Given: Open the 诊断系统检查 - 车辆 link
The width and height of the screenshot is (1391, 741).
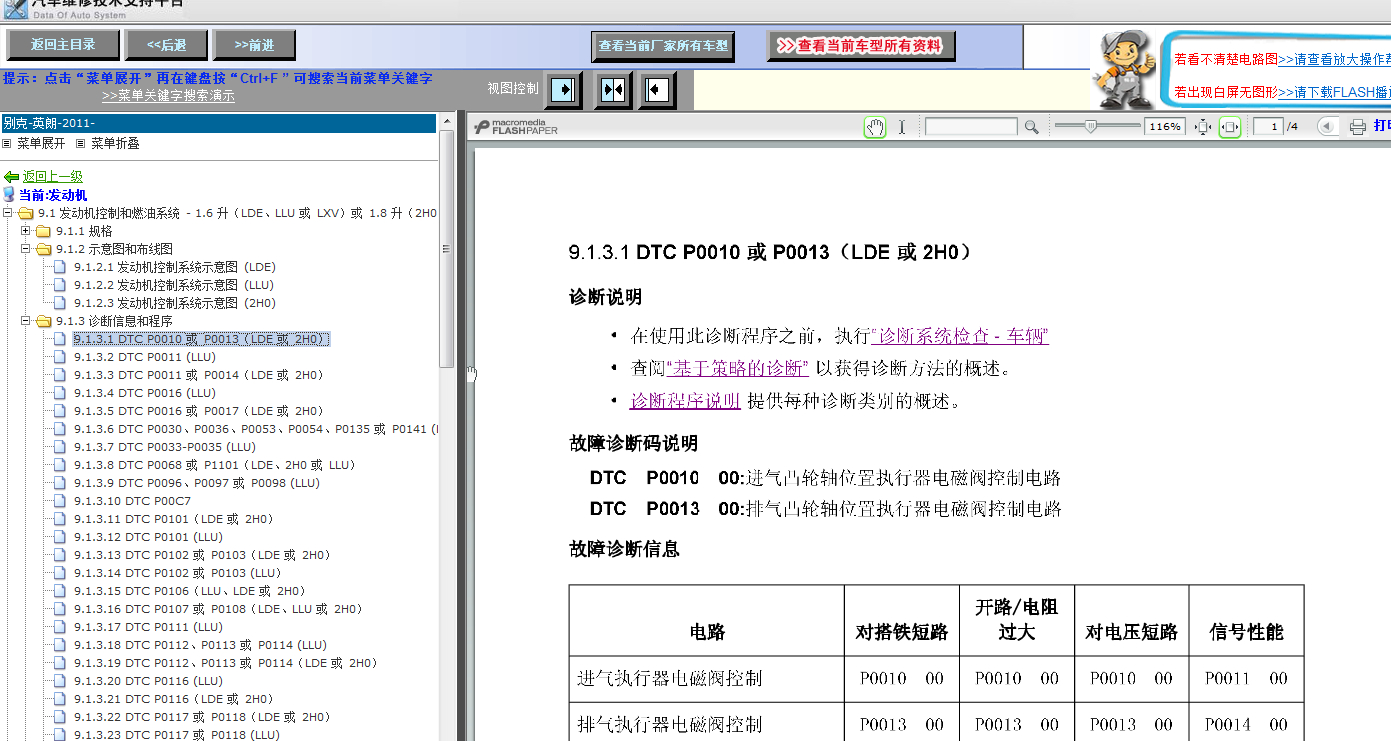Looking at the screenshot, I should pyautogui.click(x=960, y=336).
